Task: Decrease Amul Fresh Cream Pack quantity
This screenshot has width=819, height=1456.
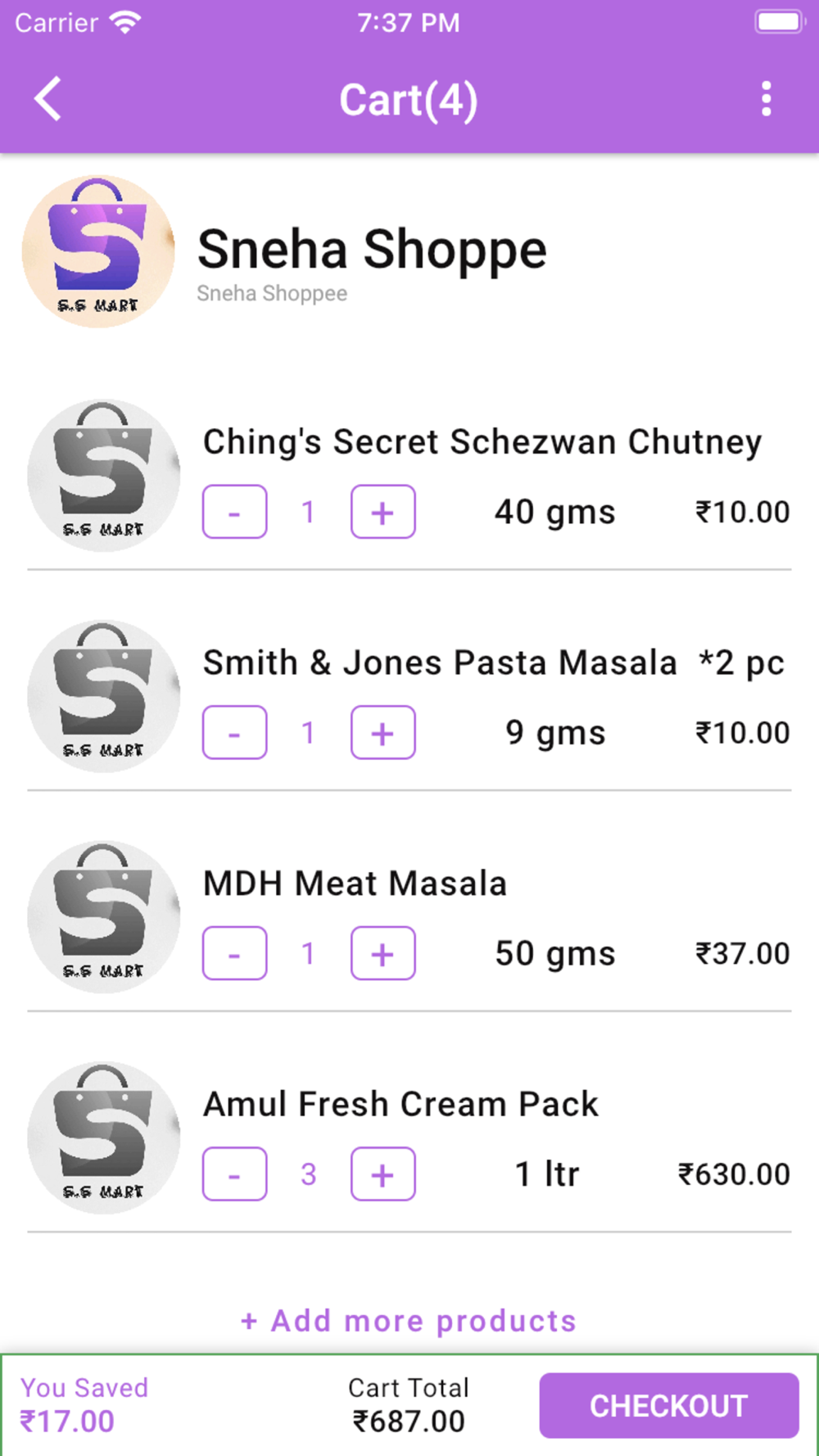Action: (234, 1174)
